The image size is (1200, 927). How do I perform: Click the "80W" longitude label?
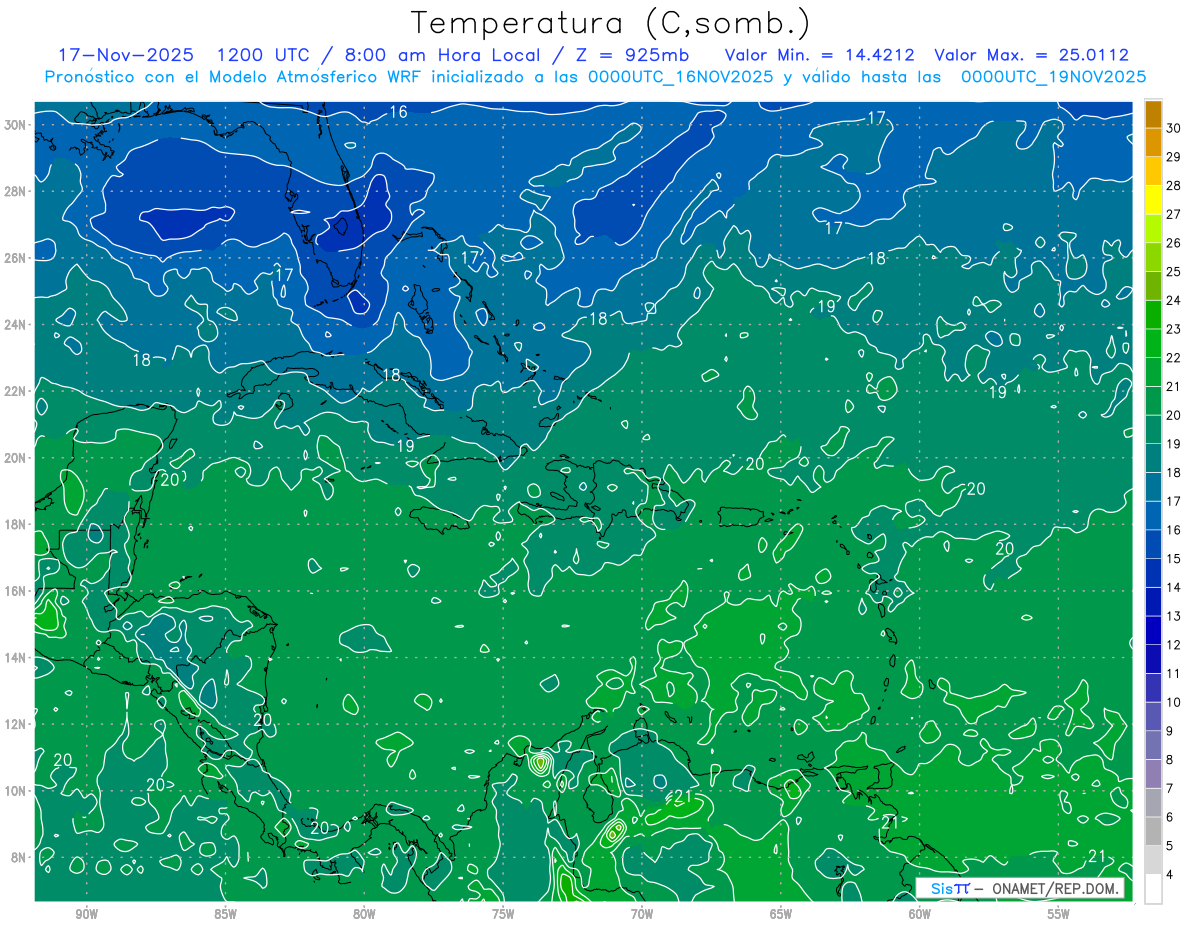click(x=364, y=914)
